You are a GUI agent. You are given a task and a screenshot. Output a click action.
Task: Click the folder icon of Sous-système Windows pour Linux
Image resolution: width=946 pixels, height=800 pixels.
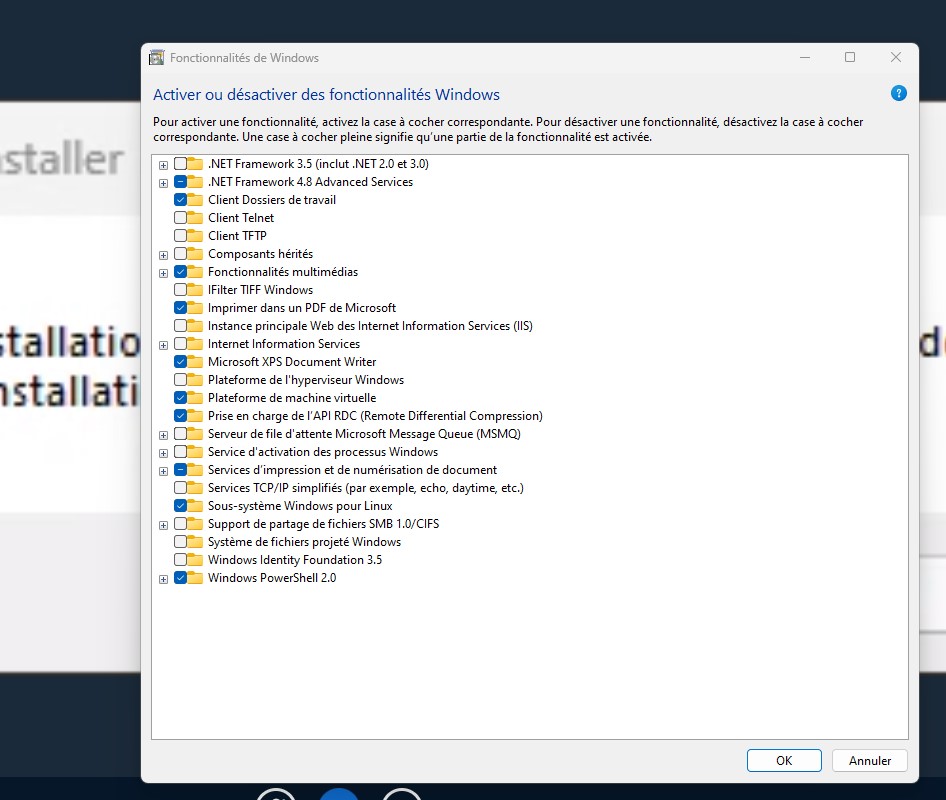(195, 506)
